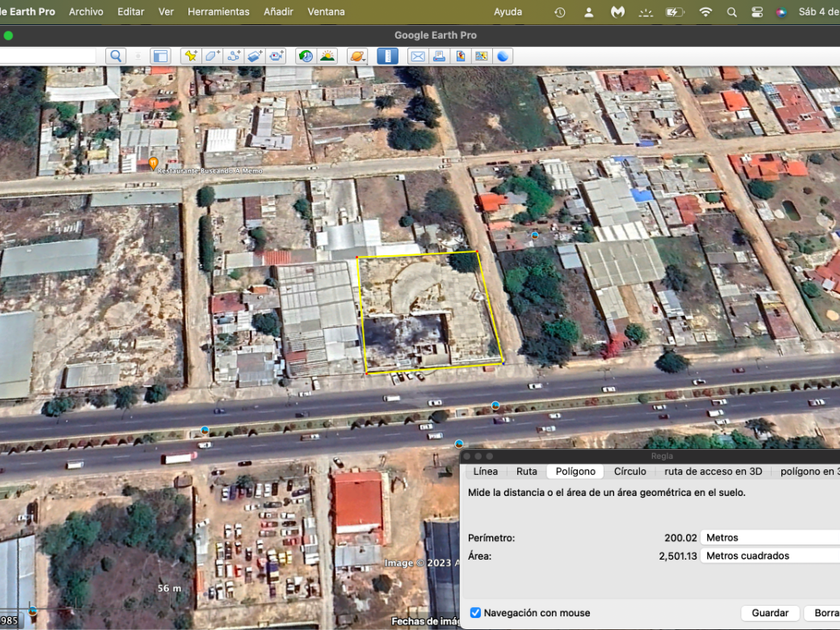Screen dimensions: 840x630
Task: Open the Herramientas menu
Action: pyautogui.click(x=218, y=12)
